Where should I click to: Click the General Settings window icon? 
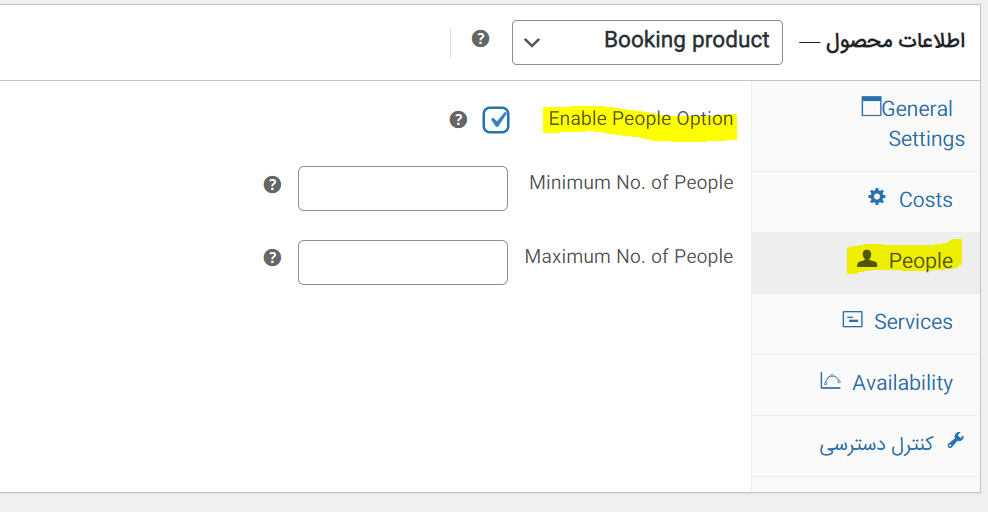pos(871,107)
